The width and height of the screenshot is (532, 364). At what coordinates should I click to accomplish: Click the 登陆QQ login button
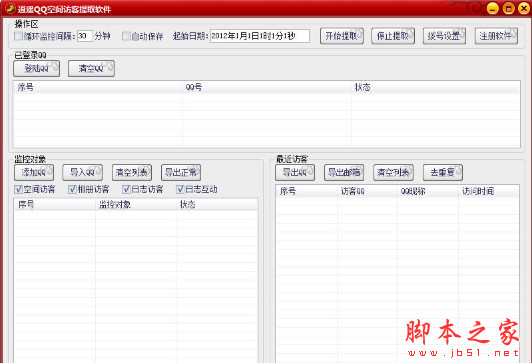(37, 69)
